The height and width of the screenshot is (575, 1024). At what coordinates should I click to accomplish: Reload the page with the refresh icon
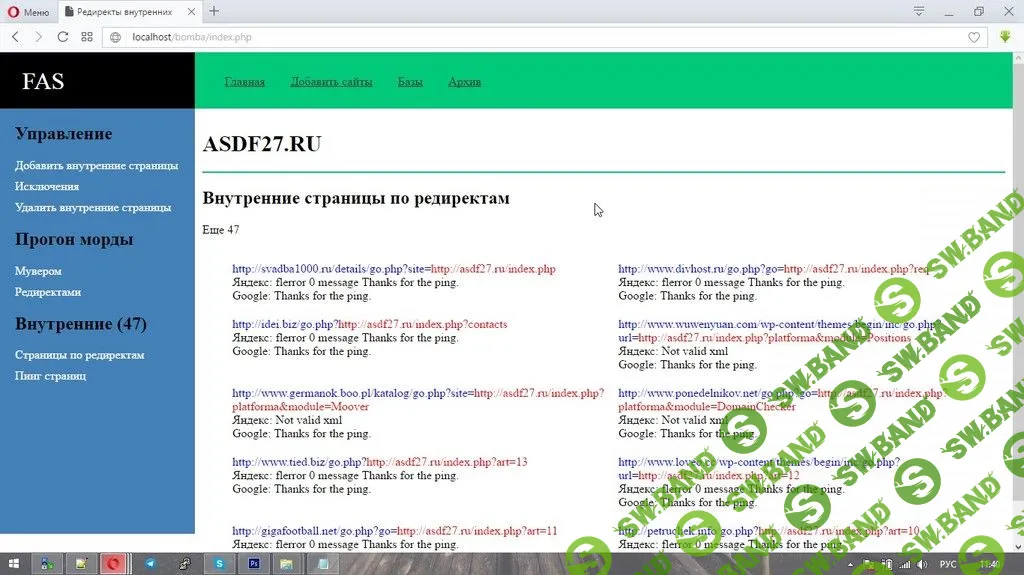coord(63,37)
